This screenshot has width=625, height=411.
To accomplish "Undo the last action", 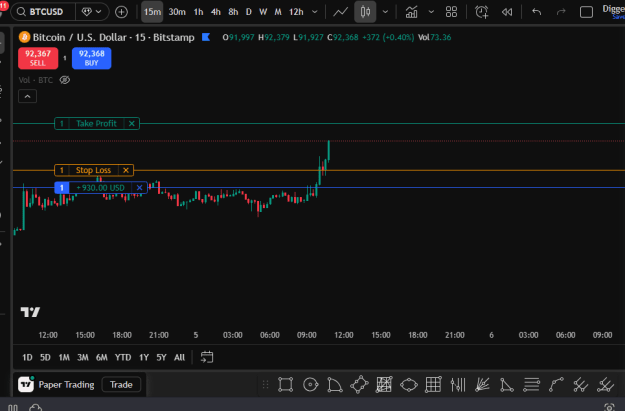I will pos(537,12).
